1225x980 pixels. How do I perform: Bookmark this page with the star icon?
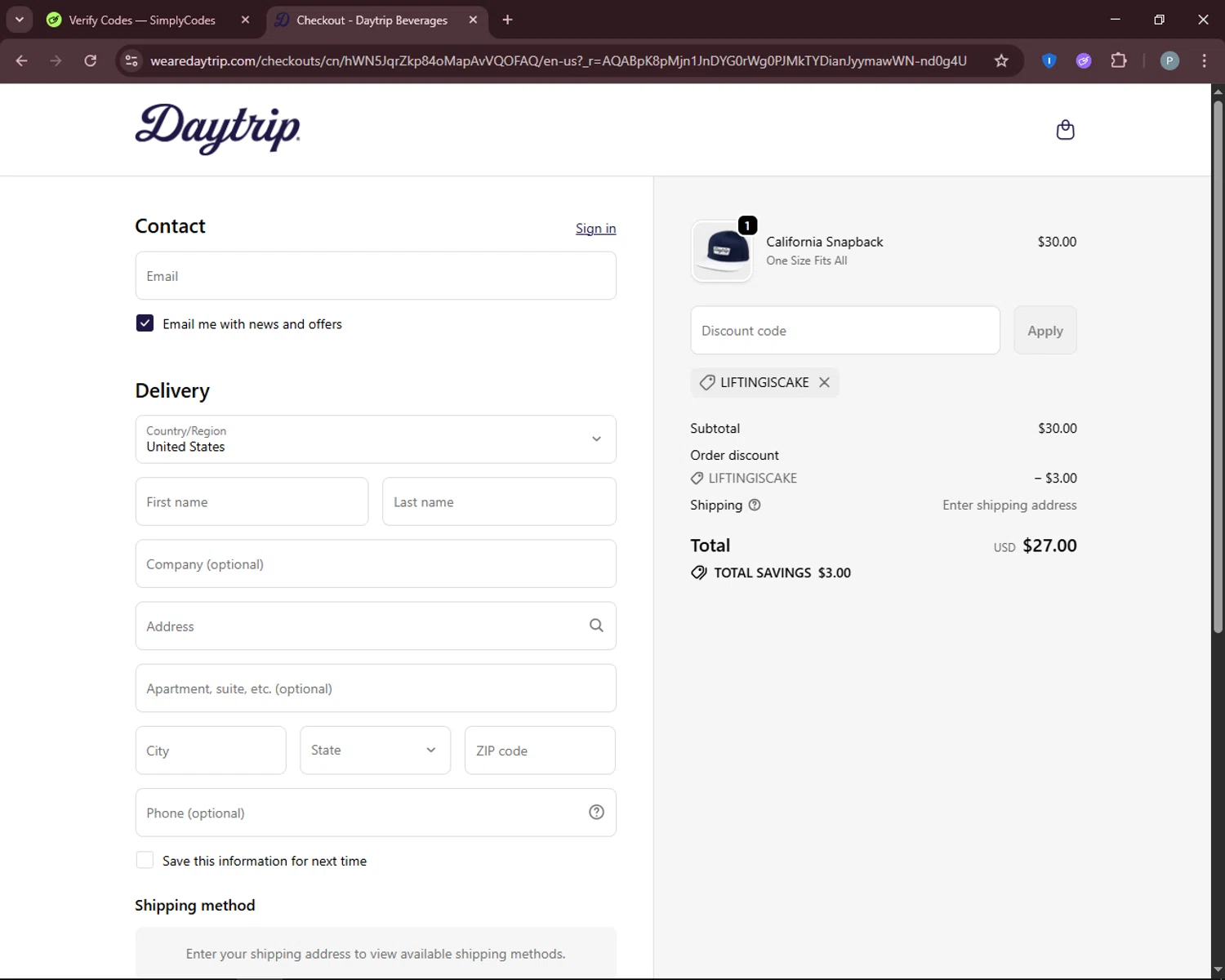pyautogui.click(x=1001, y=60)
